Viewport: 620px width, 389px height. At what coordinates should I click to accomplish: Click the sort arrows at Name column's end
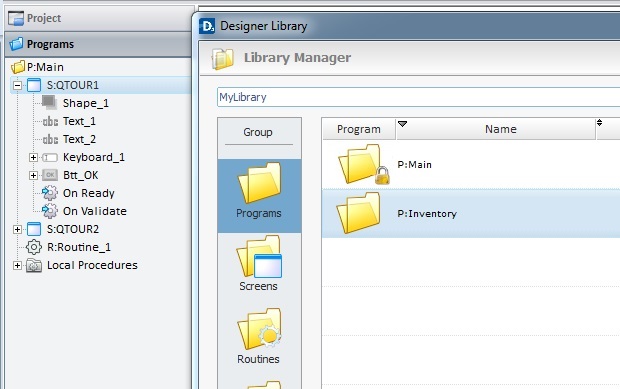tap(599, 123)
